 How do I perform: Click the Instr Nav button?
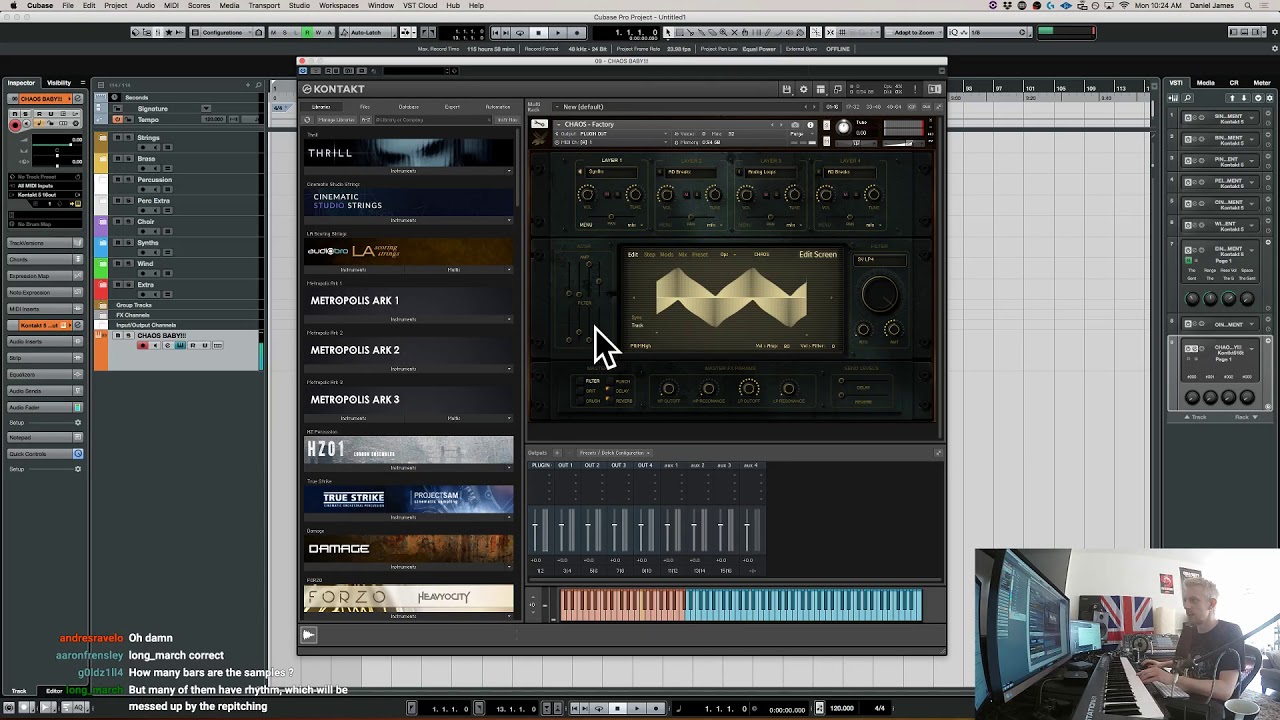(506, 120)
